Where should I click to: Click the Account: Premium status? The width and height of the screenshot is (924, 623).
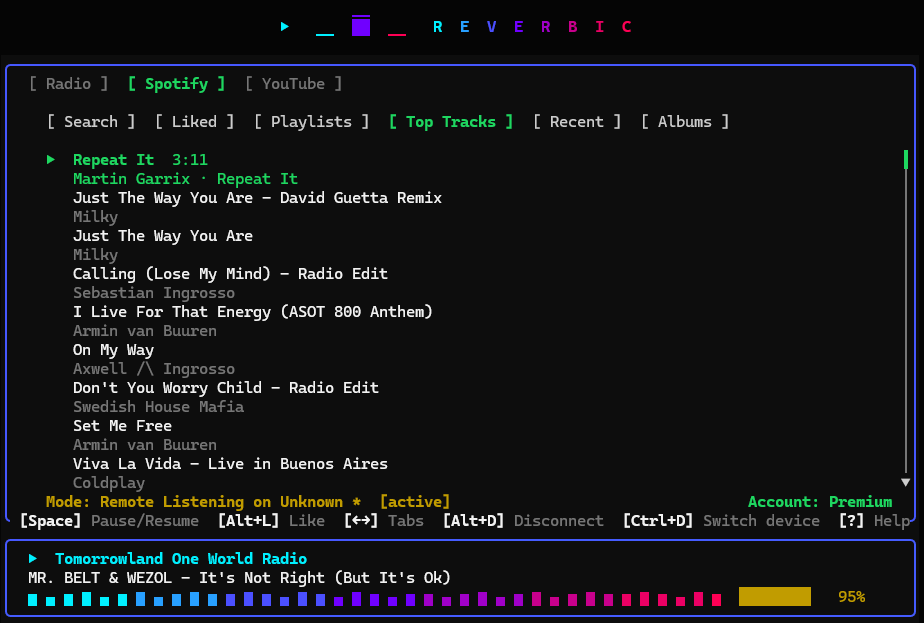820,502
